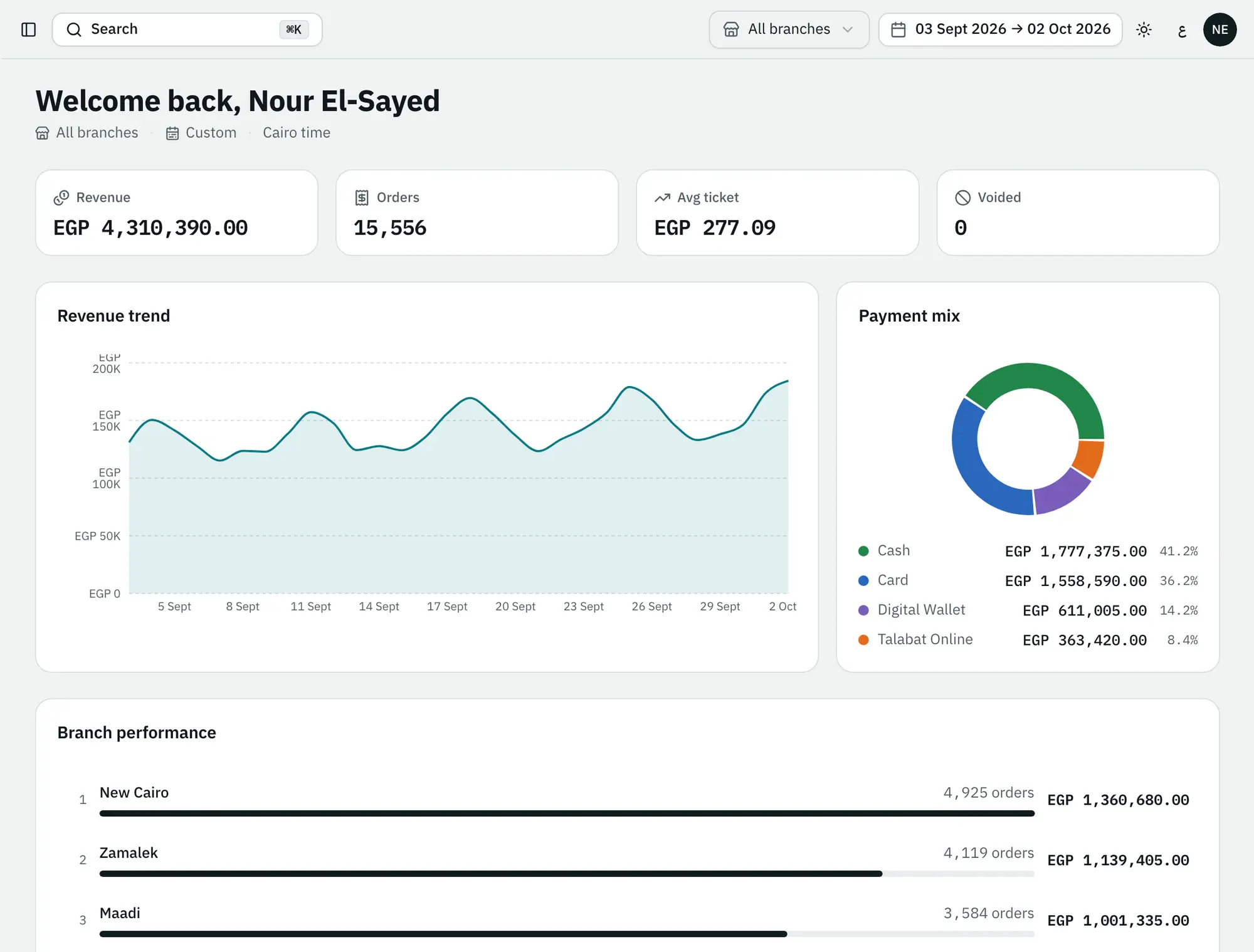Toggle the sidebar panel icon
Image resolution: width=1254 pixels, height=952 pixels.
coord(29,29)
